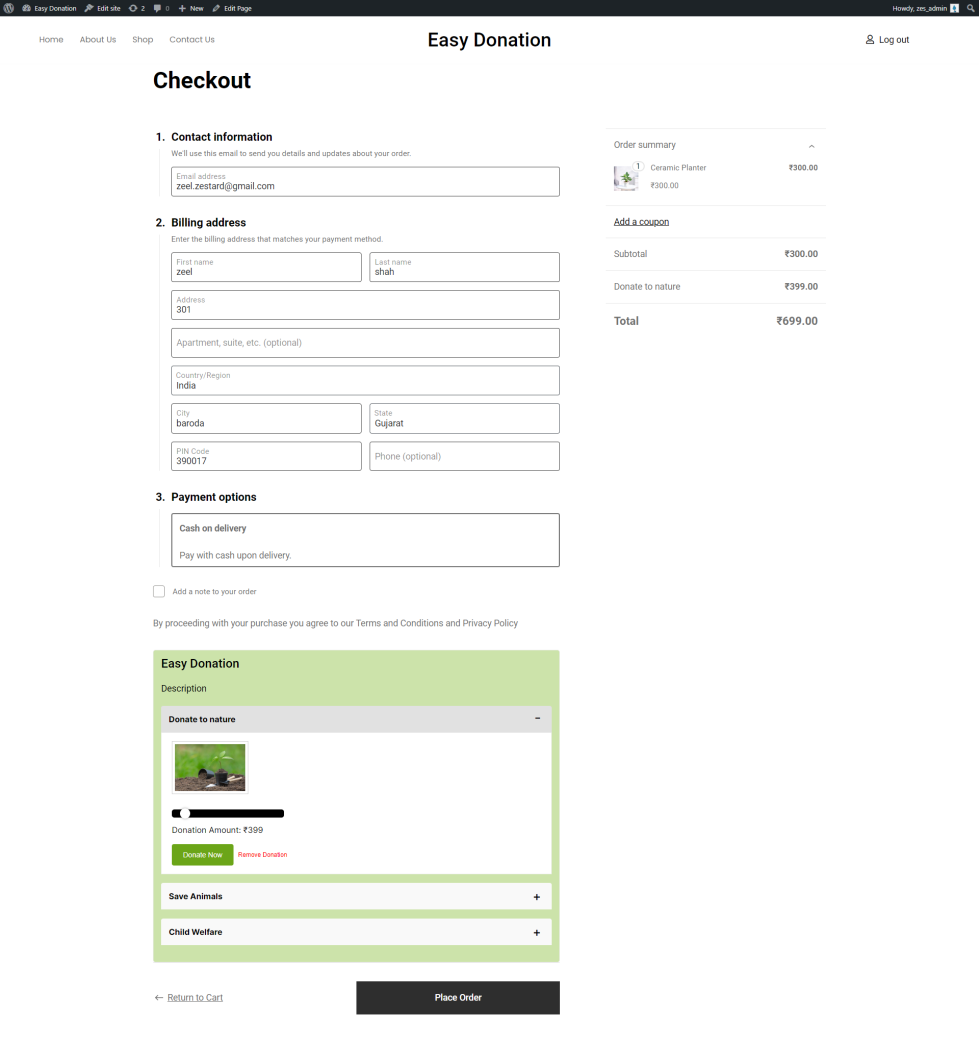Open the State dropdown showing Gujarat
The width and height of the screenshot is (979, 1042).
(464, 419)
